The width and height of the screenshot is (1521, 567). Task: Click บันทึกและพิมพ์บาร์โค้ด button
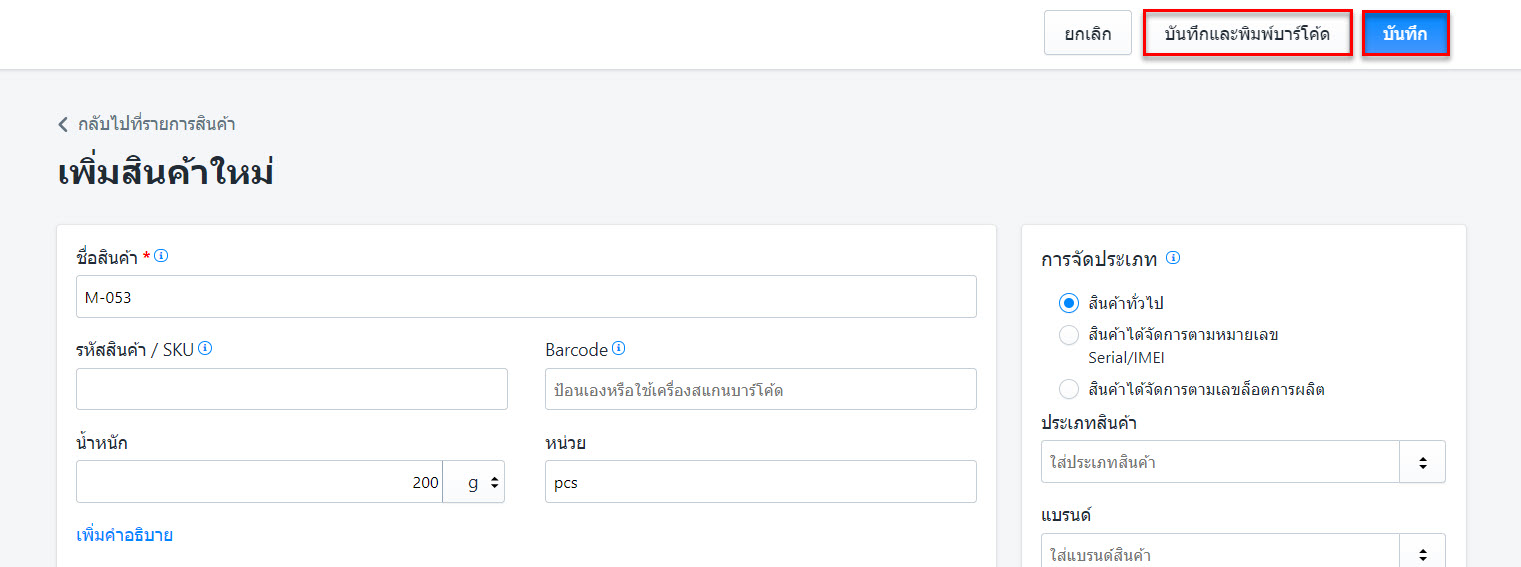[1247, 34]
